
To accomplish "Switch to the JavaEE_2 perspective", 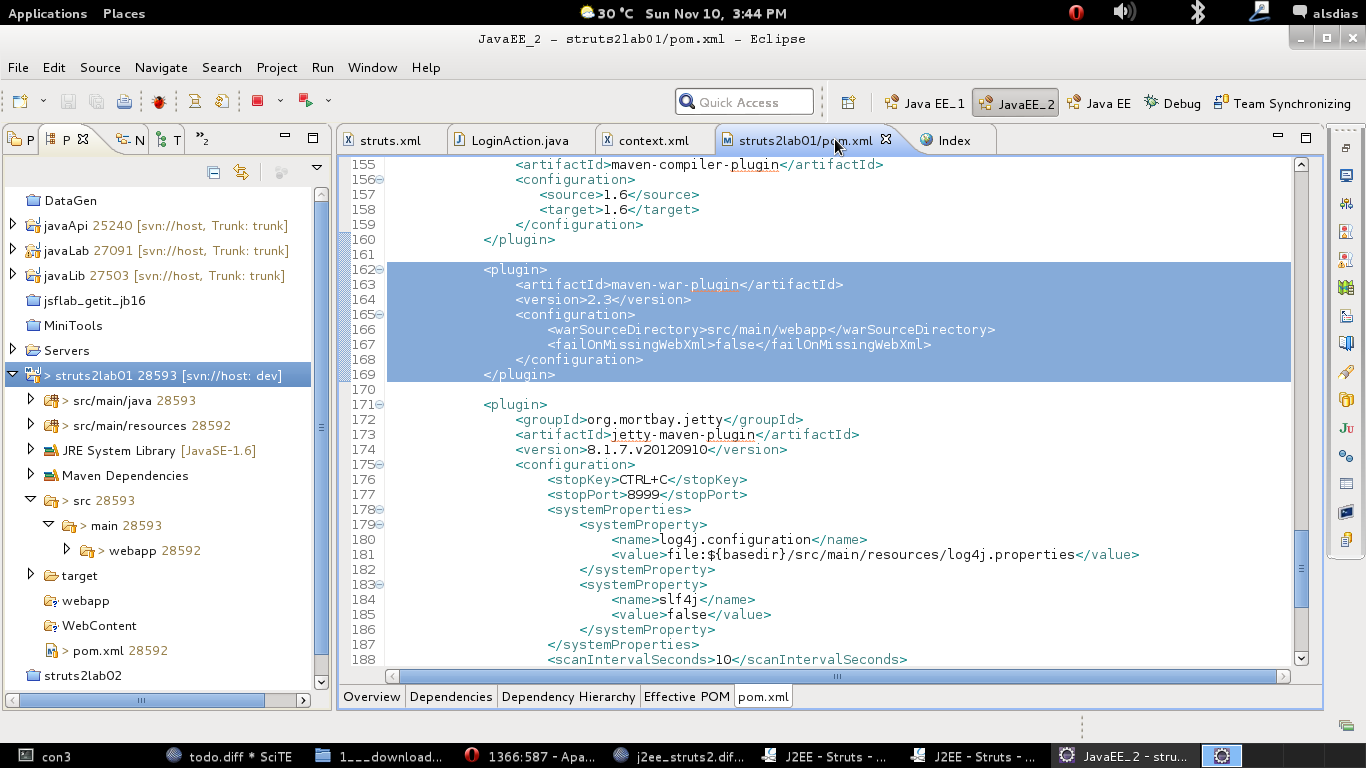I will click(x=1016, y=103).
